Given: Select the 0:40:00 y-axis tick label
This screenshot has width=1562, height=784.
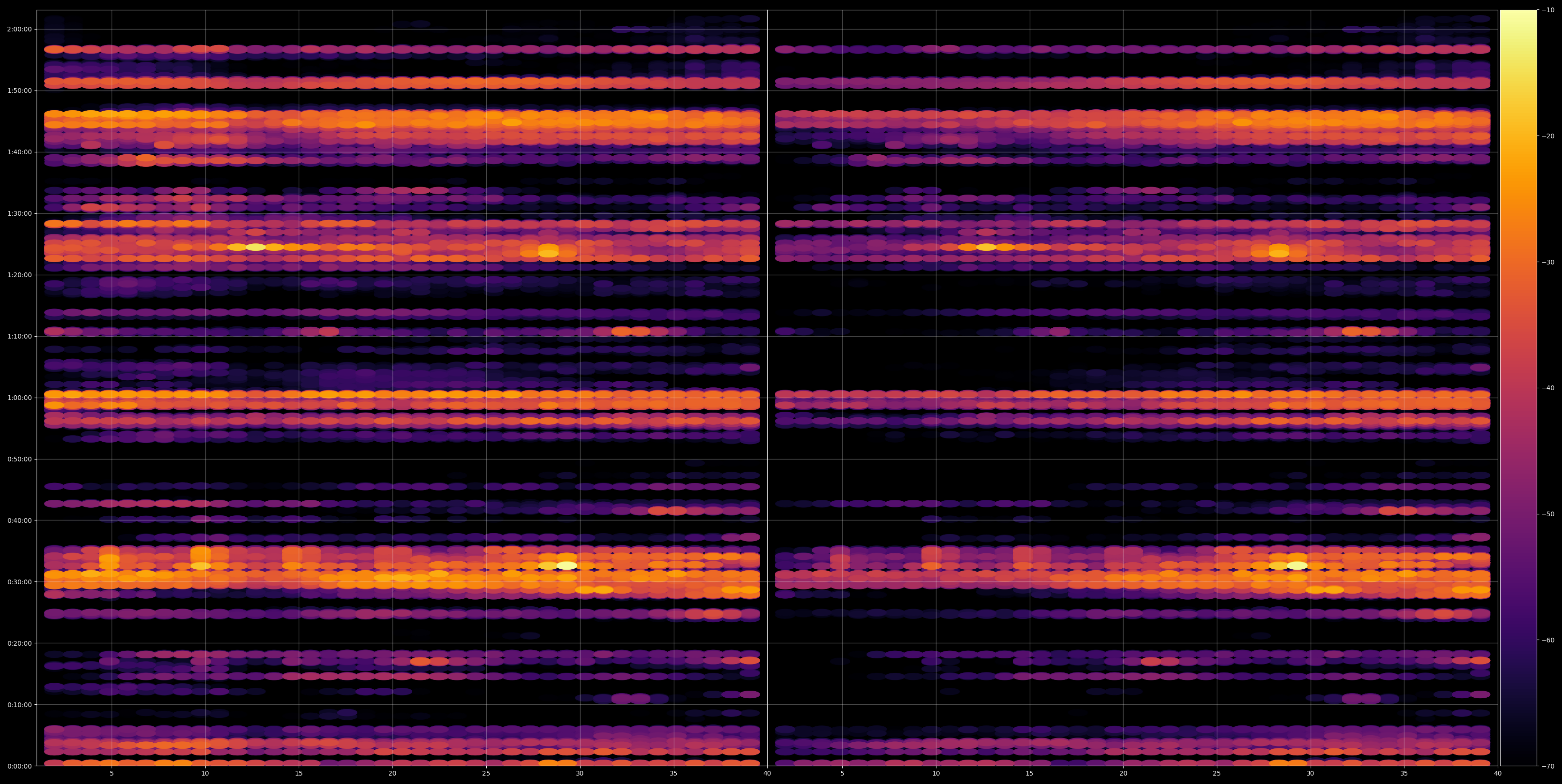Looking at the screenshot, I should pyautogui.click(x=20, y=520).
